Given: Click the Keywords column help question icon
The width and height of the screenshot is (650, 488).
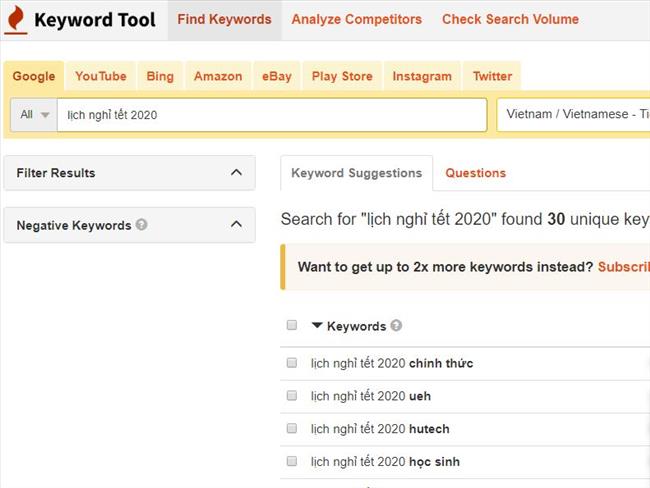Looking at the screenshot, I should (x=396, y=325).
